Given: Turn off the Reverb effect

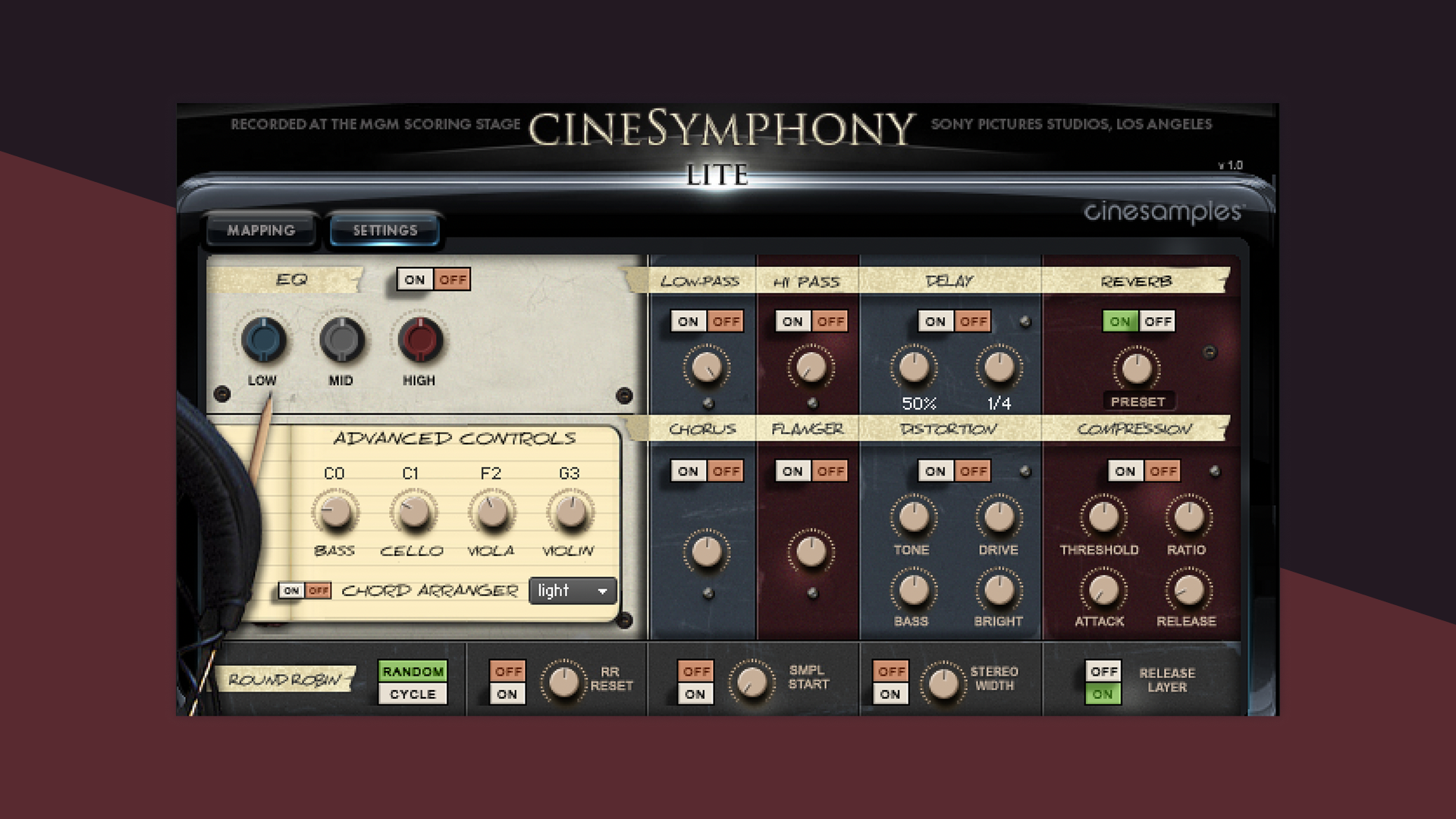Looking at the screenshot, I should (1158, 321).
